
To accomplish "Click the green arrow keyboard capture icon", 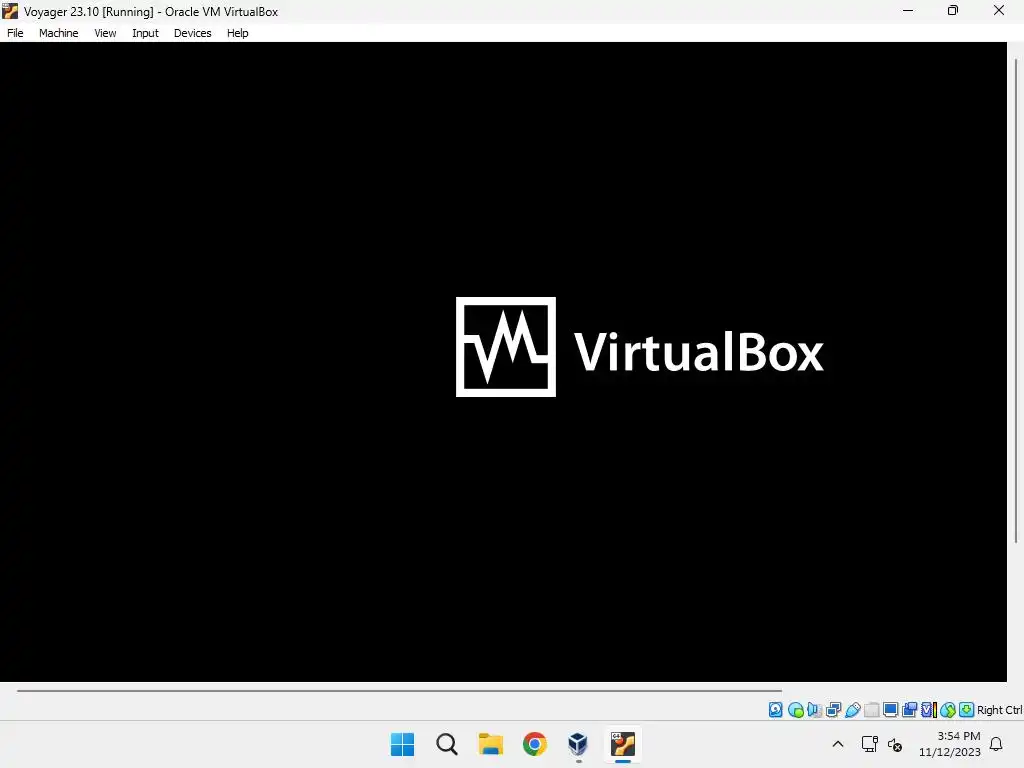I will point(967,710).
